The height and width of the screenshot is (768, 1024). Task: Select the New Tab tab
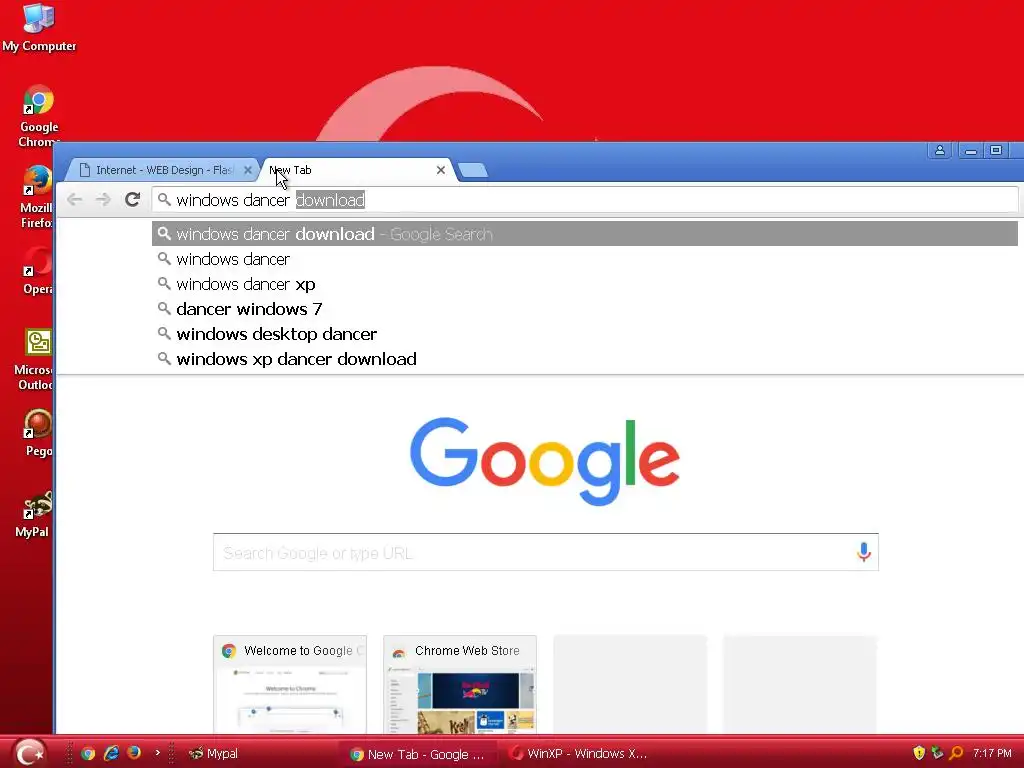tap(356, 170)
